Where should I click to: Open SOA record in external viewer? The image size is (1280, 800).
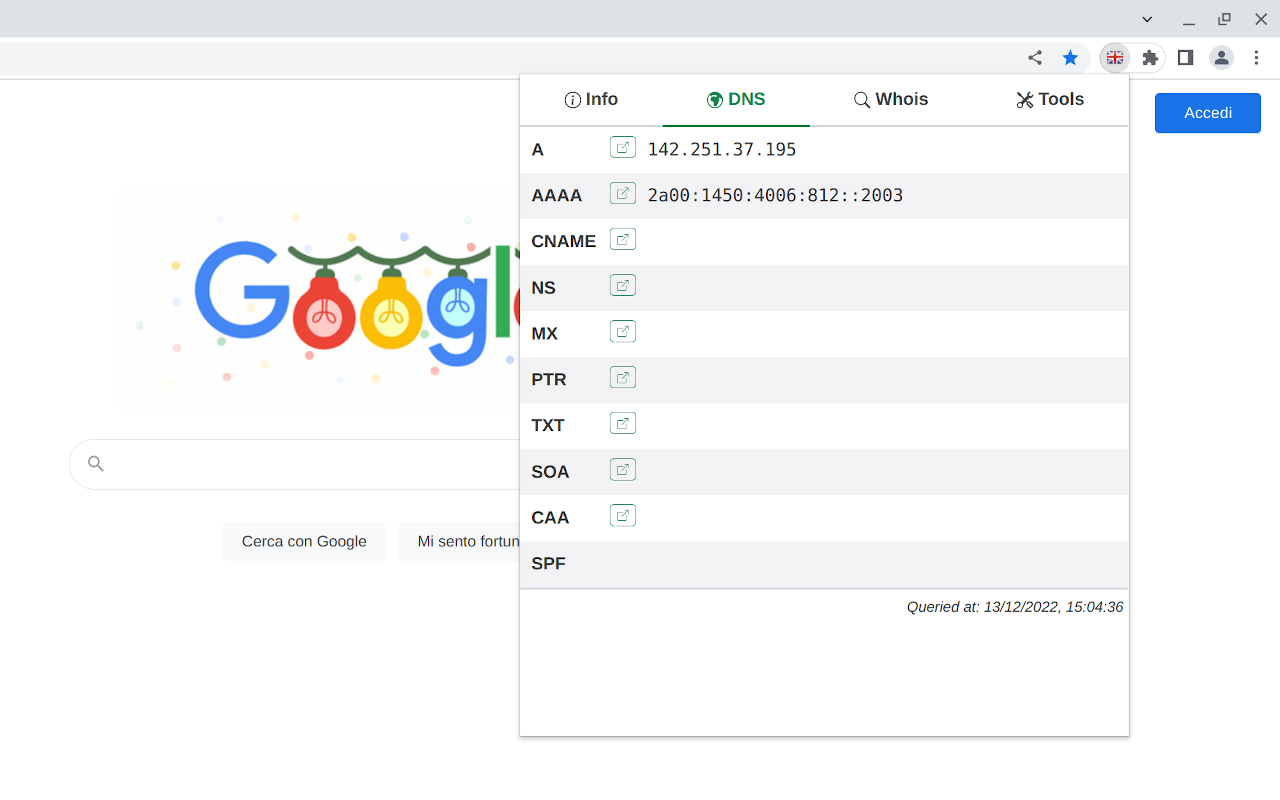click(x=622, y=469)
